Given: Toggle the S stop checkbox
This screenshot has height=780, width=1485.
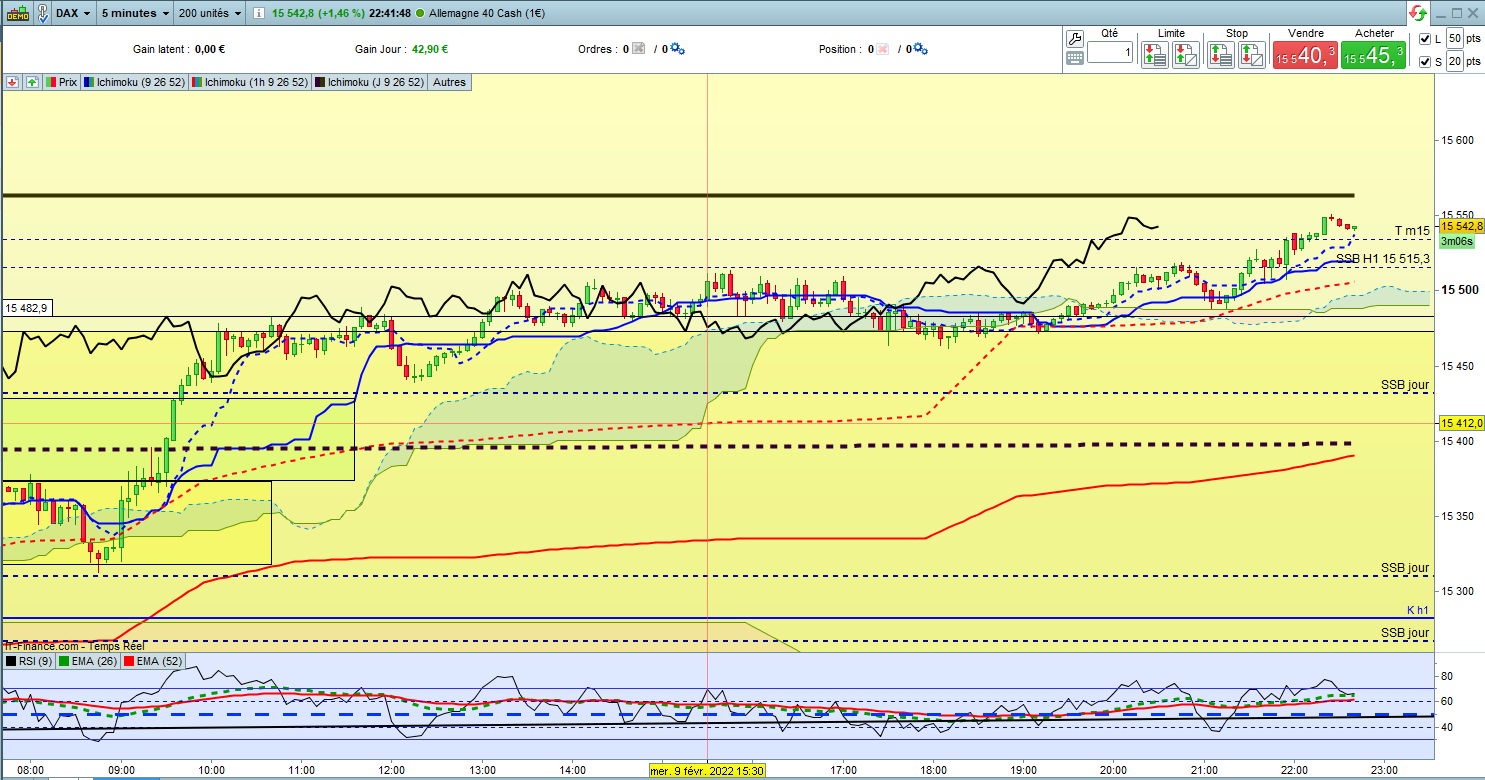Looking at the screenshot, I should click(1425, 62).
